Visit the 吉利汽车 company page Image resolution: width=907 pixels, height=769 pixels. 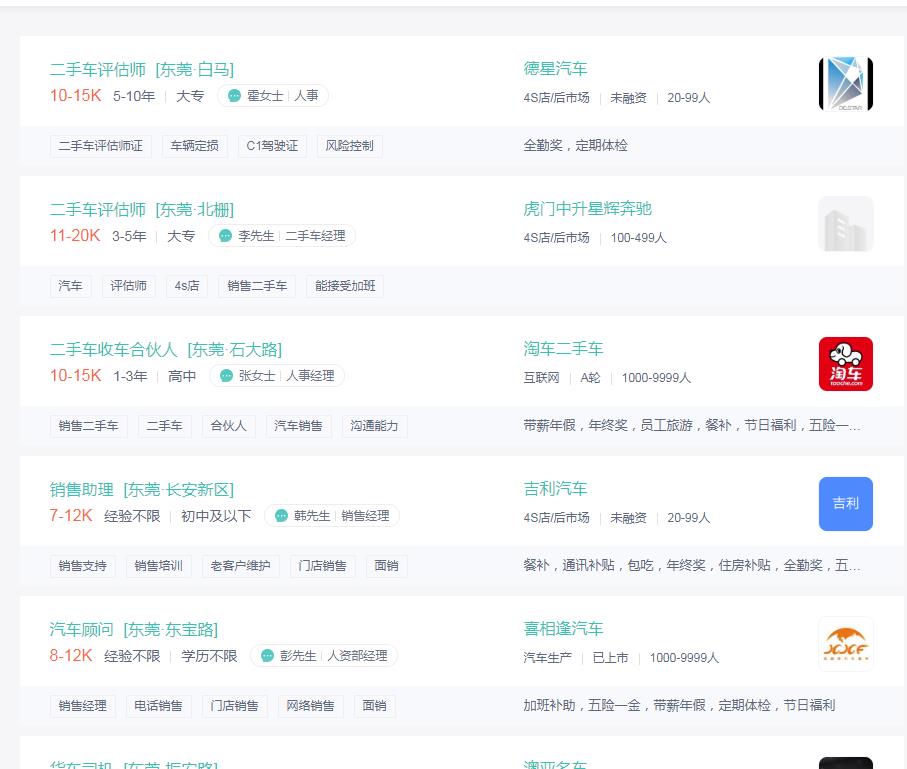pyautogui.click(x=555, y=489)
